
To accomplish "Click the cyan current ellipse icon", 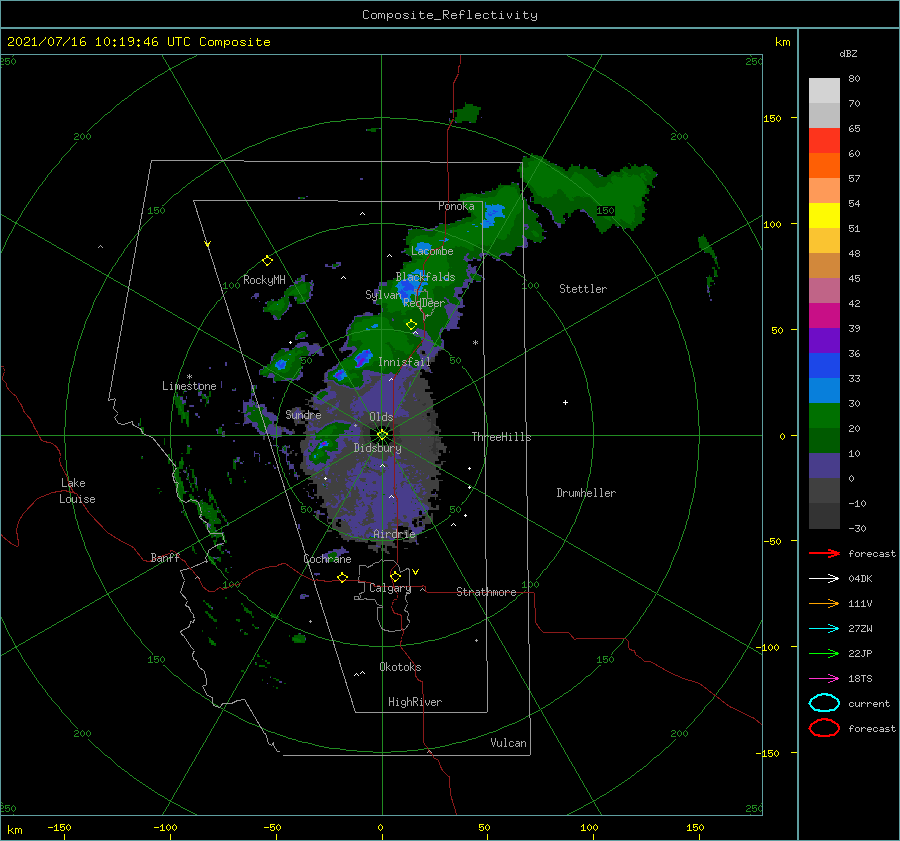I will point(824,703).
